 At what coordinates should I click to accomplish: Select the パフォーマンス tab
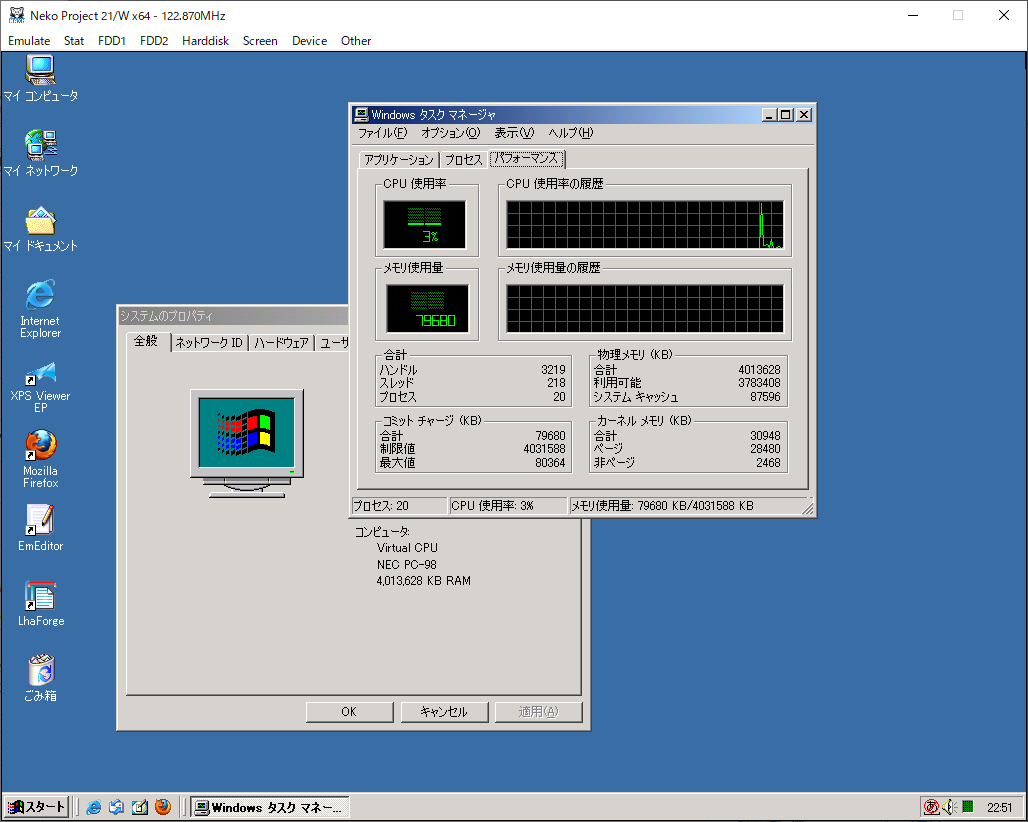click(x=526, y=158)
